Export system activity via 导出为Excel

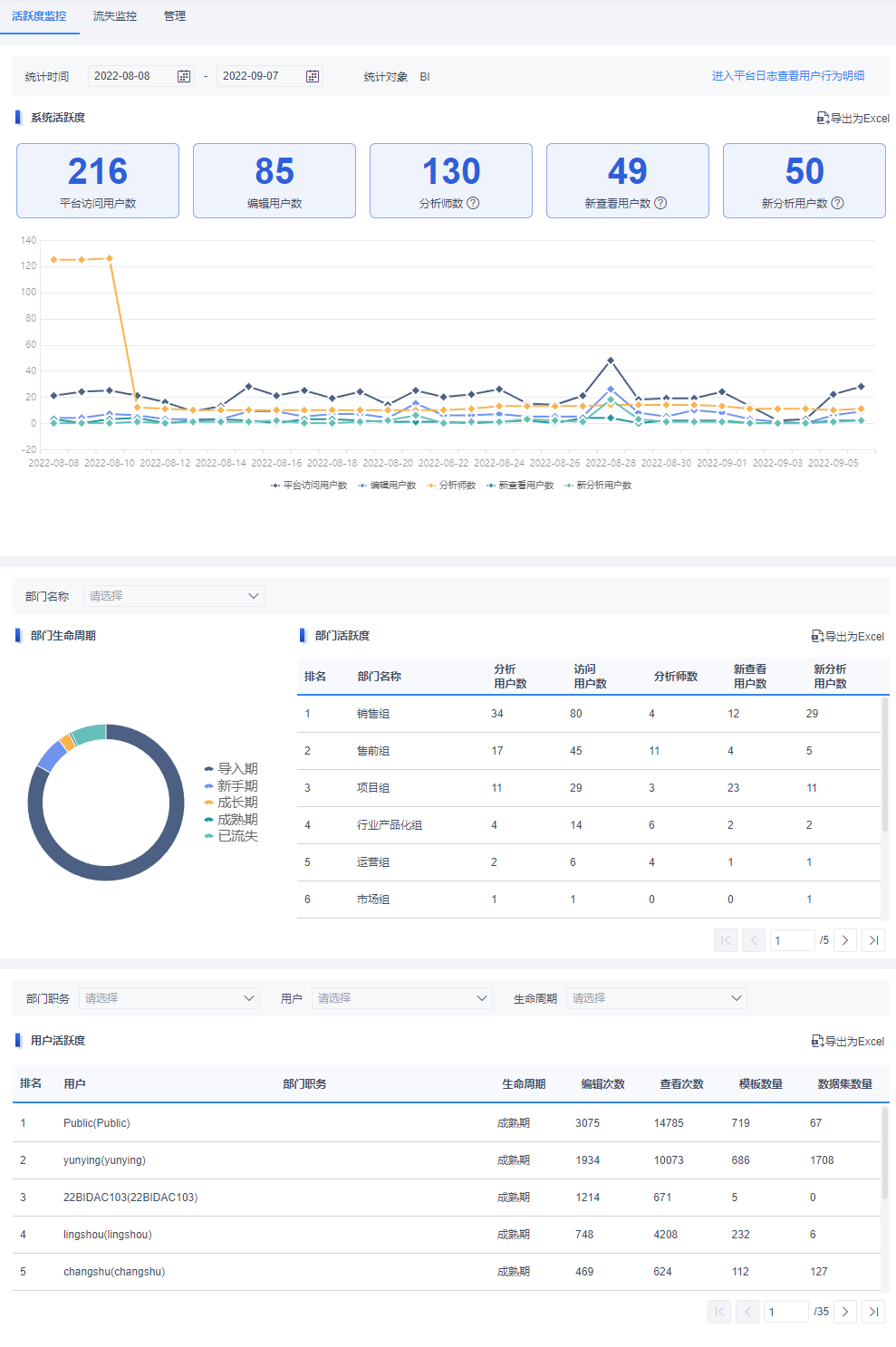coord(853,118)
